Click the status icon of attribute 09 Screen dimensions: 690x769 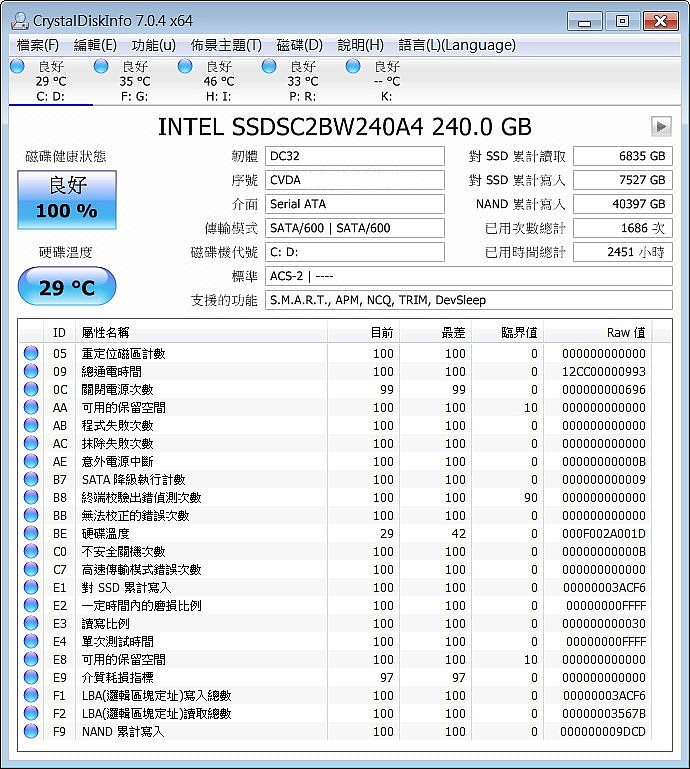31,371
